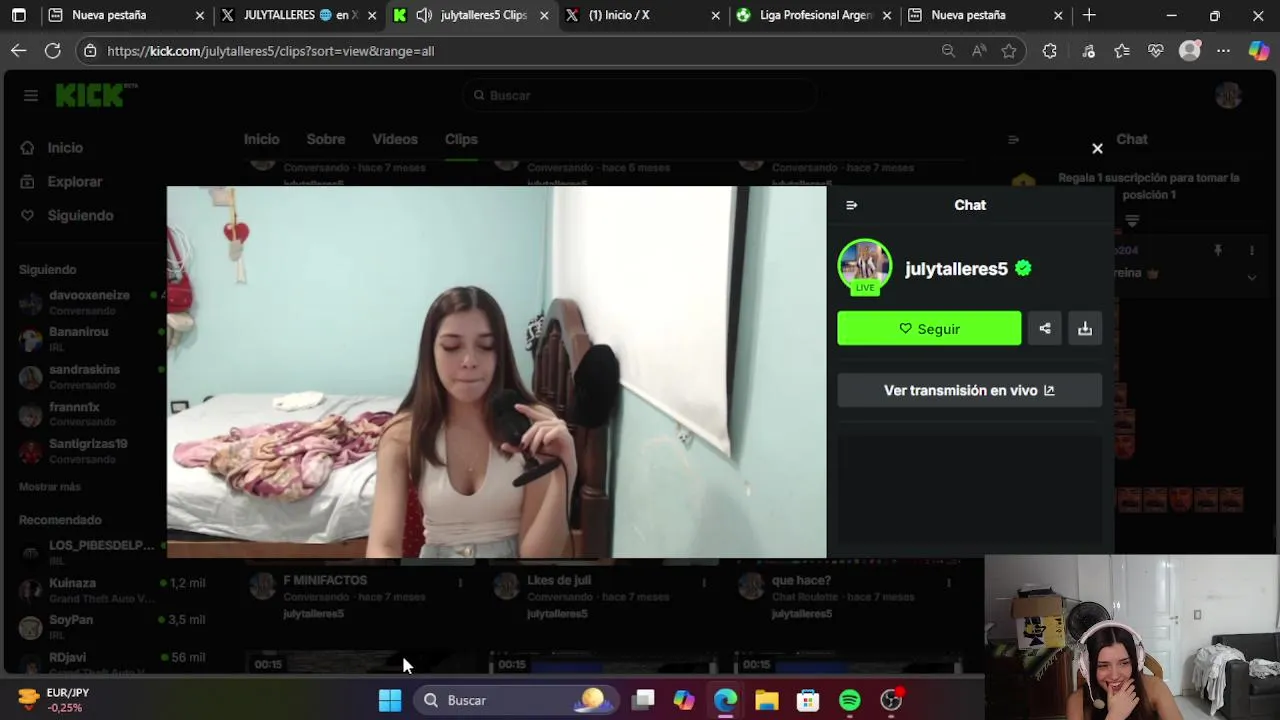Open recommended channel SoyPan
Image resolution: width=1280 pixels, height=720 pixels.
(110, 626)
